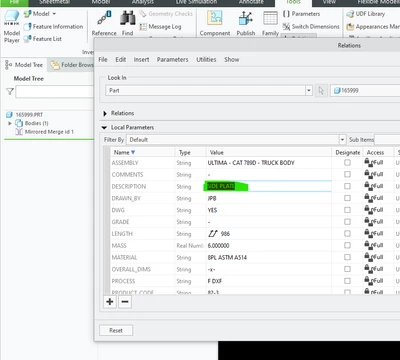Image resolution: width=400 pixels, height=360 pixels.
Task: Open the UDF Library
Action: 366,14
